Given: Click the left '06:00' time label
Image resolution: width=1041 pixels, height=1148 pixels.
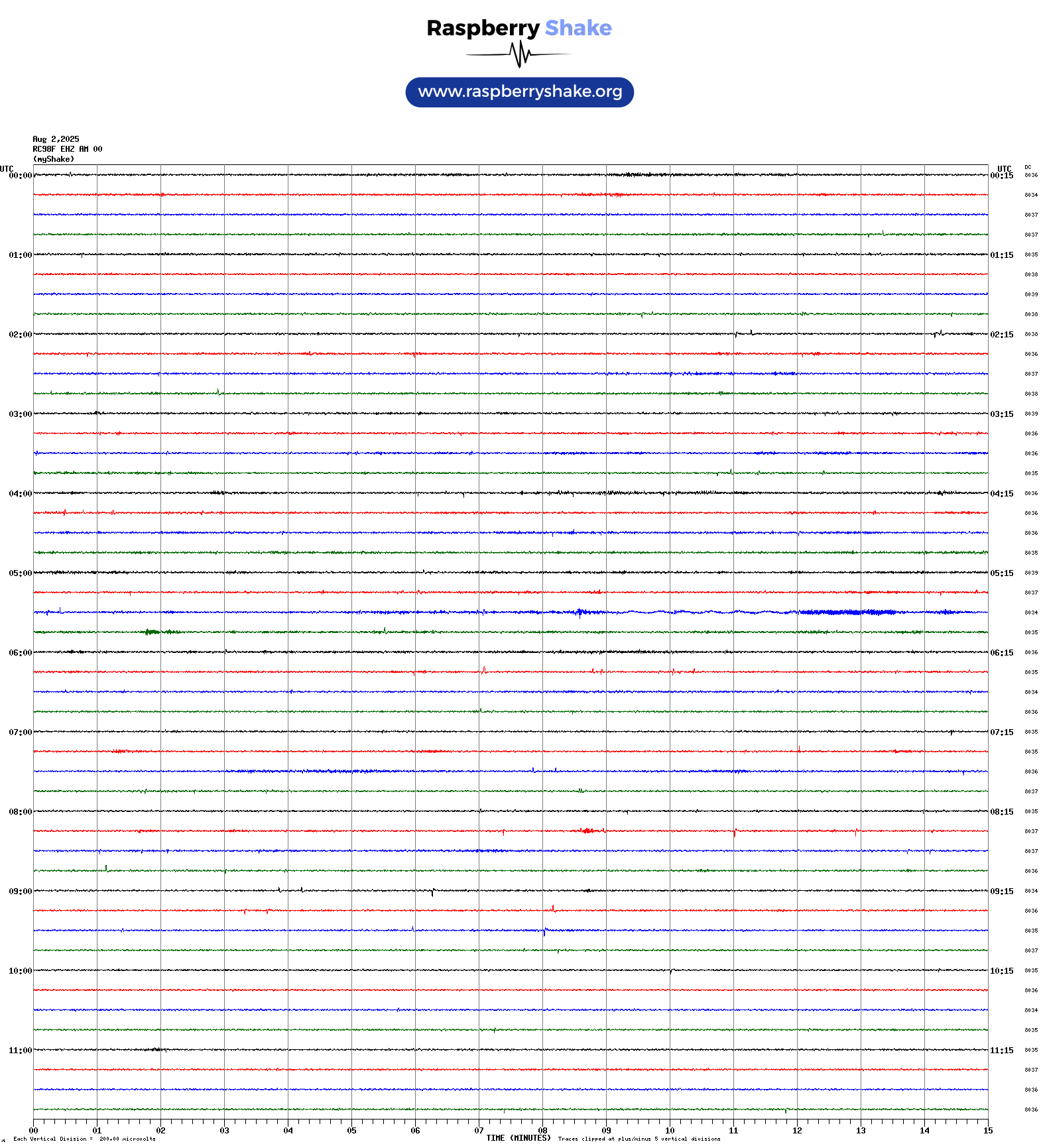Looking at the screenshot, I should (20, 653).
